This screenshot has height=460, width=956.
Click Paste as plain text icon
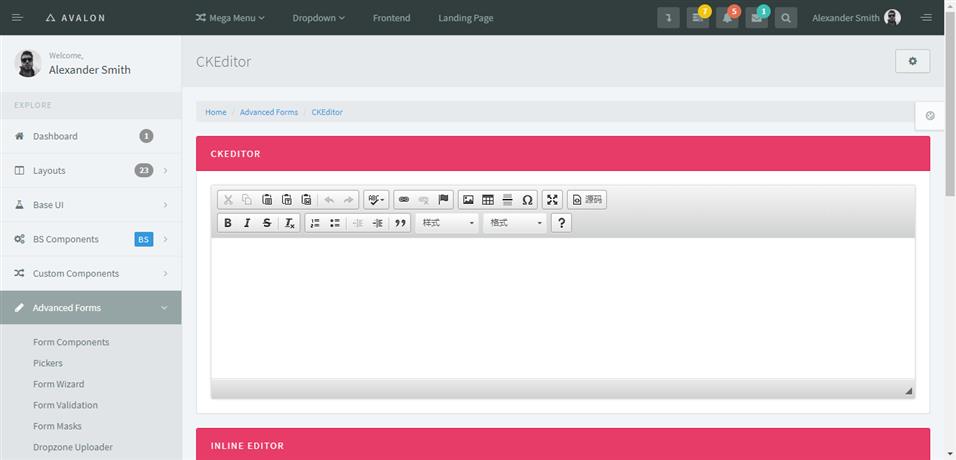[x=287, y=199]
